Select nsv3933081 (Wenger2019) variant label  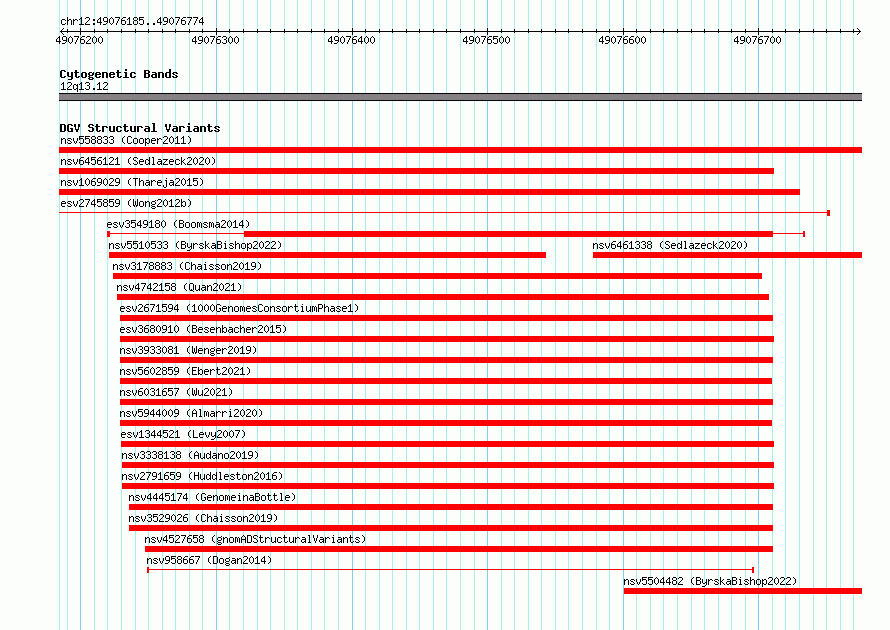click(188, 350)
